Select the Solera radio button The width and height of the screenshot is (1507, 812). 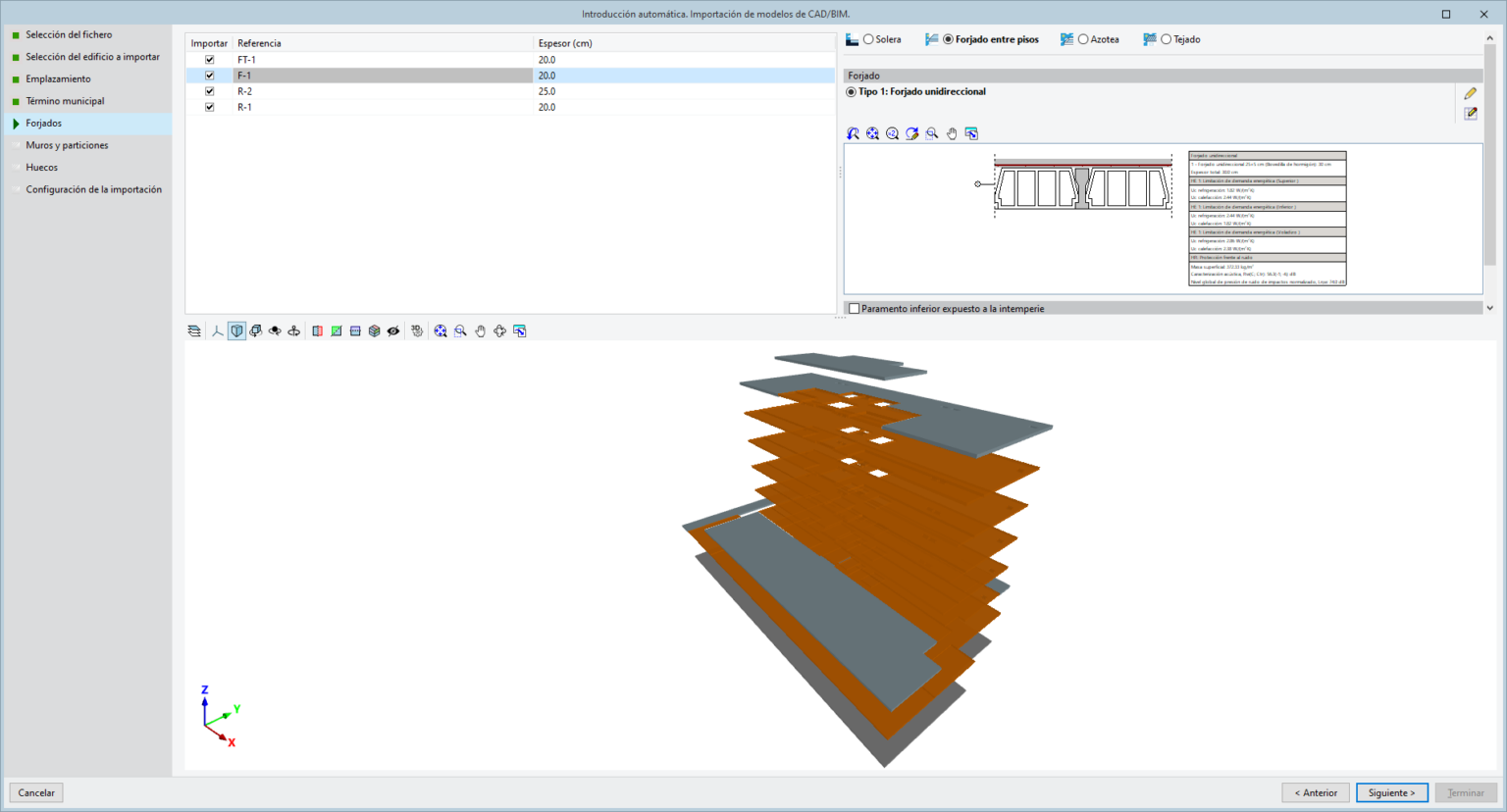point(867,39)
